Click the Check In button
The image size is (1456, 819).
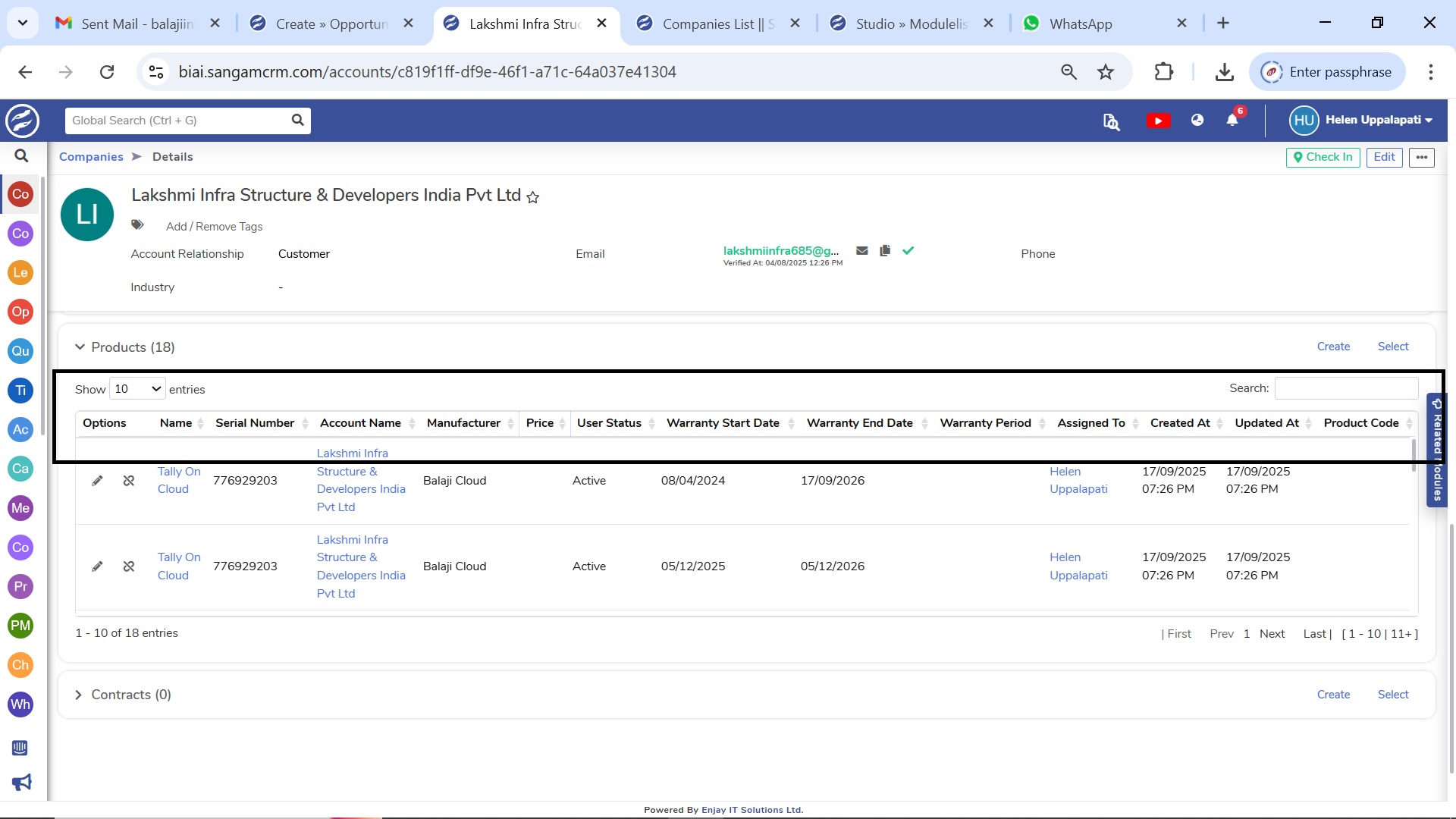pos(1323,157)
